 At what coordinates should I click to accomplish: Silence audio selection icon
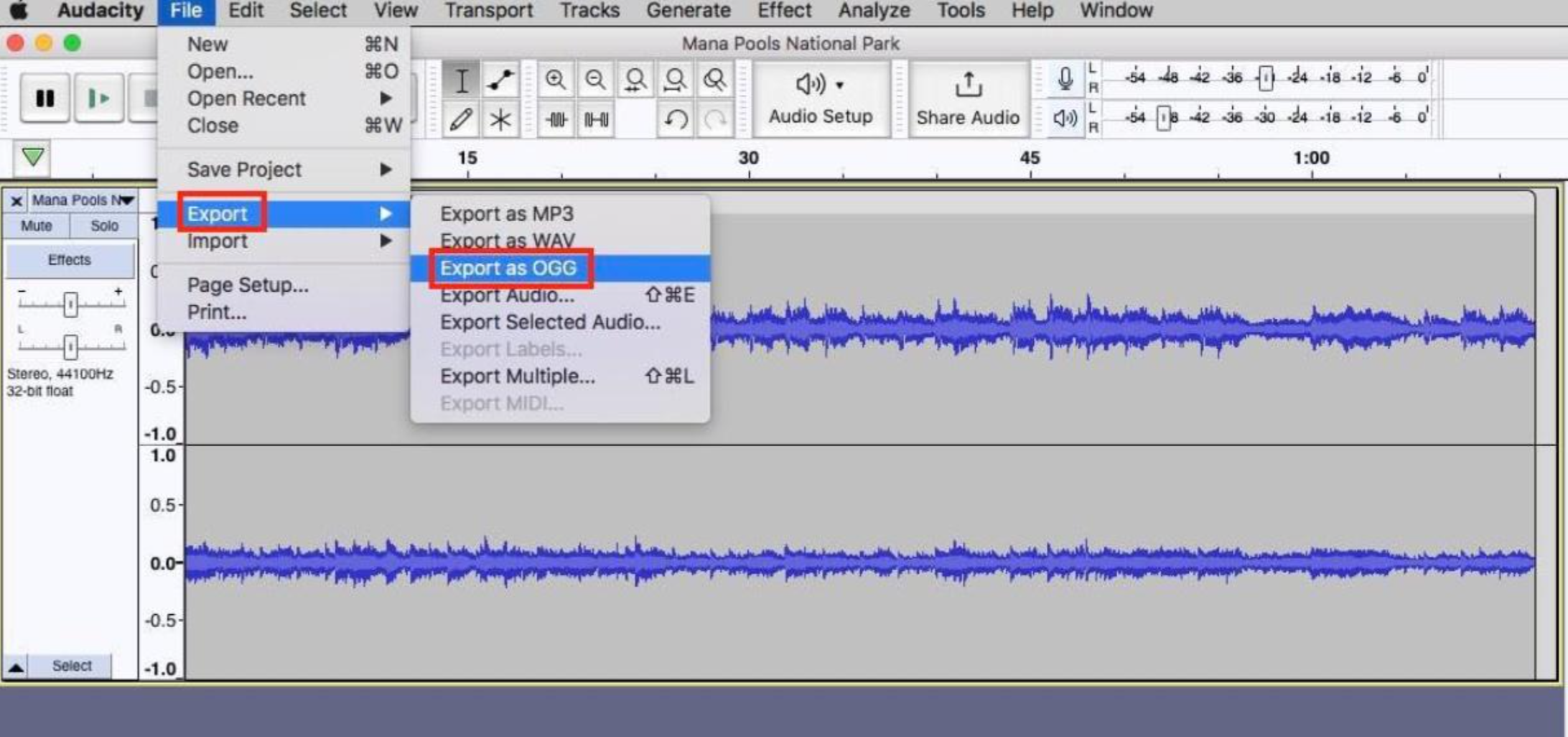[596, 119]
